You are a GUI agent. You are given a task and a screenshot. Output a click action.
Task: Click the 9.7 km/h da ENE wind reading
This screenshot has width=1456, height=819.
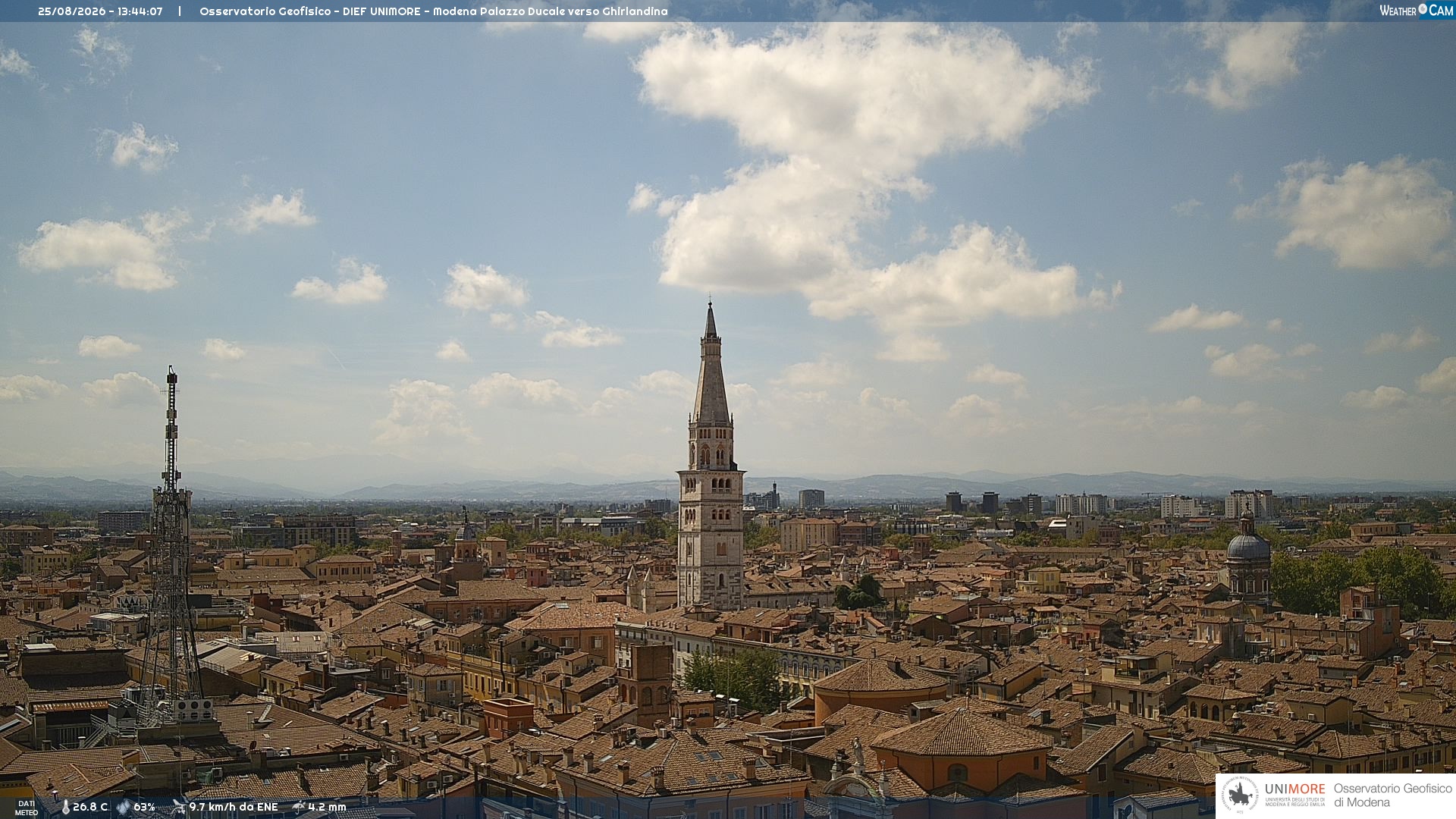(234, 807)
